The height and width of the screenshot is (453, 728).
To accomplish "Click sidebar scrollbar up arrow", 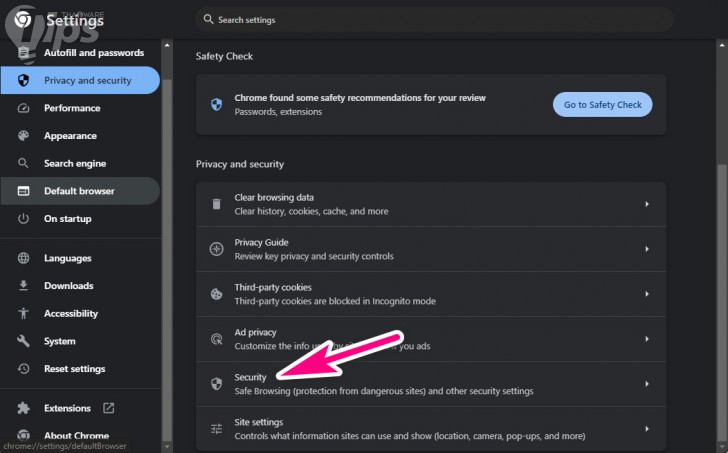I will tap(167, 45).
